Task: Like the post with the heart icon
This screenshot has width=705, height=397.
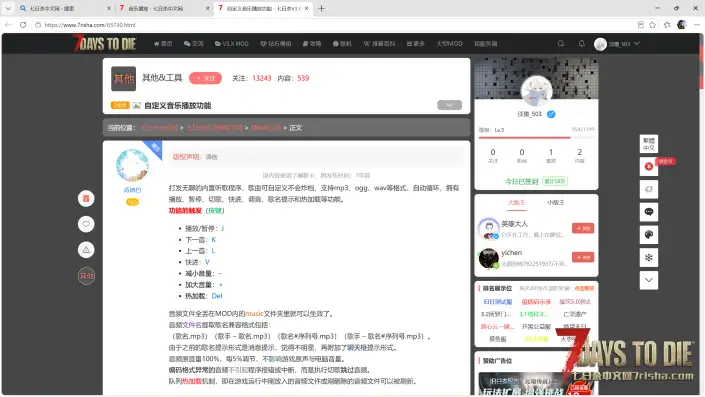Action: coord(86,224)
